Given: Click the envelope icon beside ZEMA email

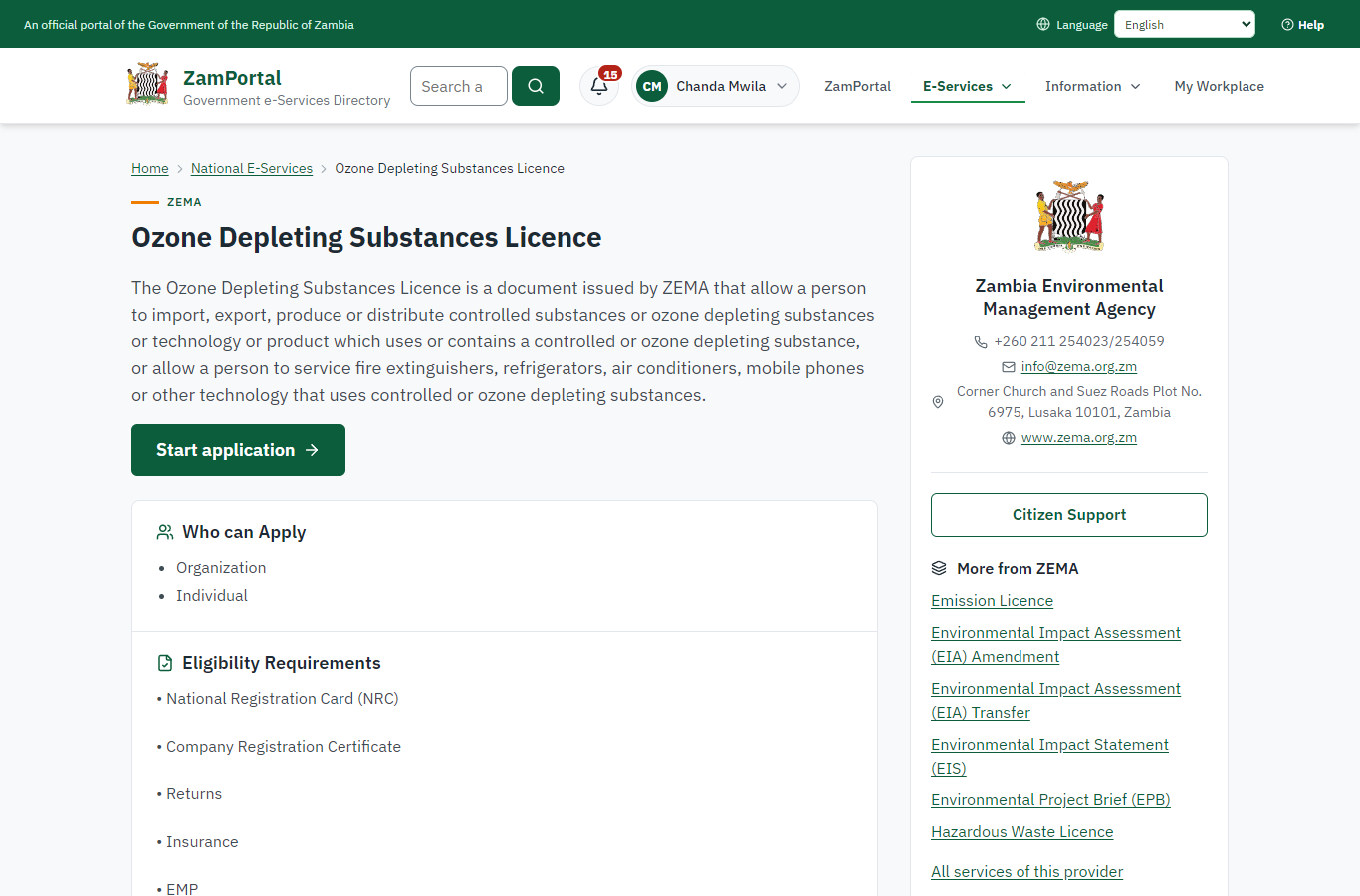Looking at the screenshot, I should [1009, 366].
